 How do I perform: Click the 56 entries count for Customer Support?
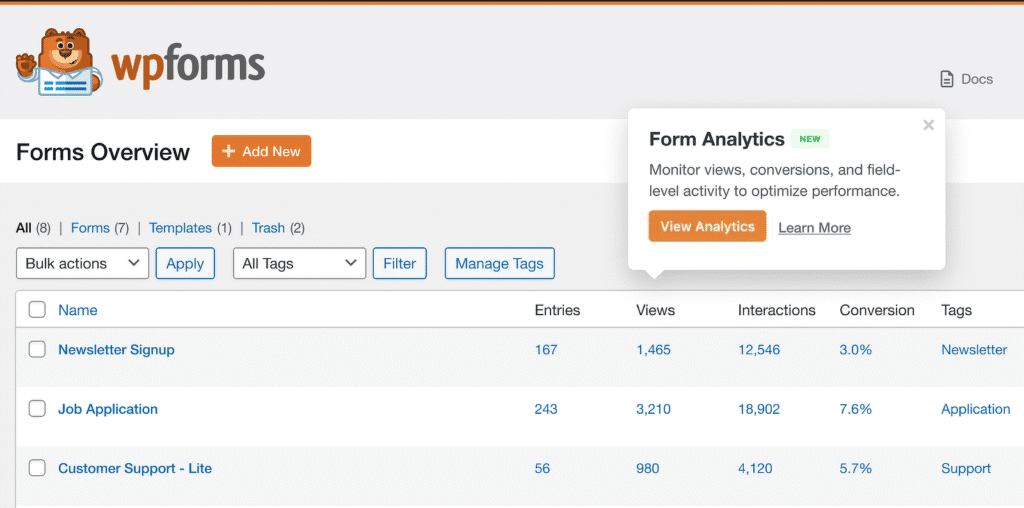[x=542, y=468]
